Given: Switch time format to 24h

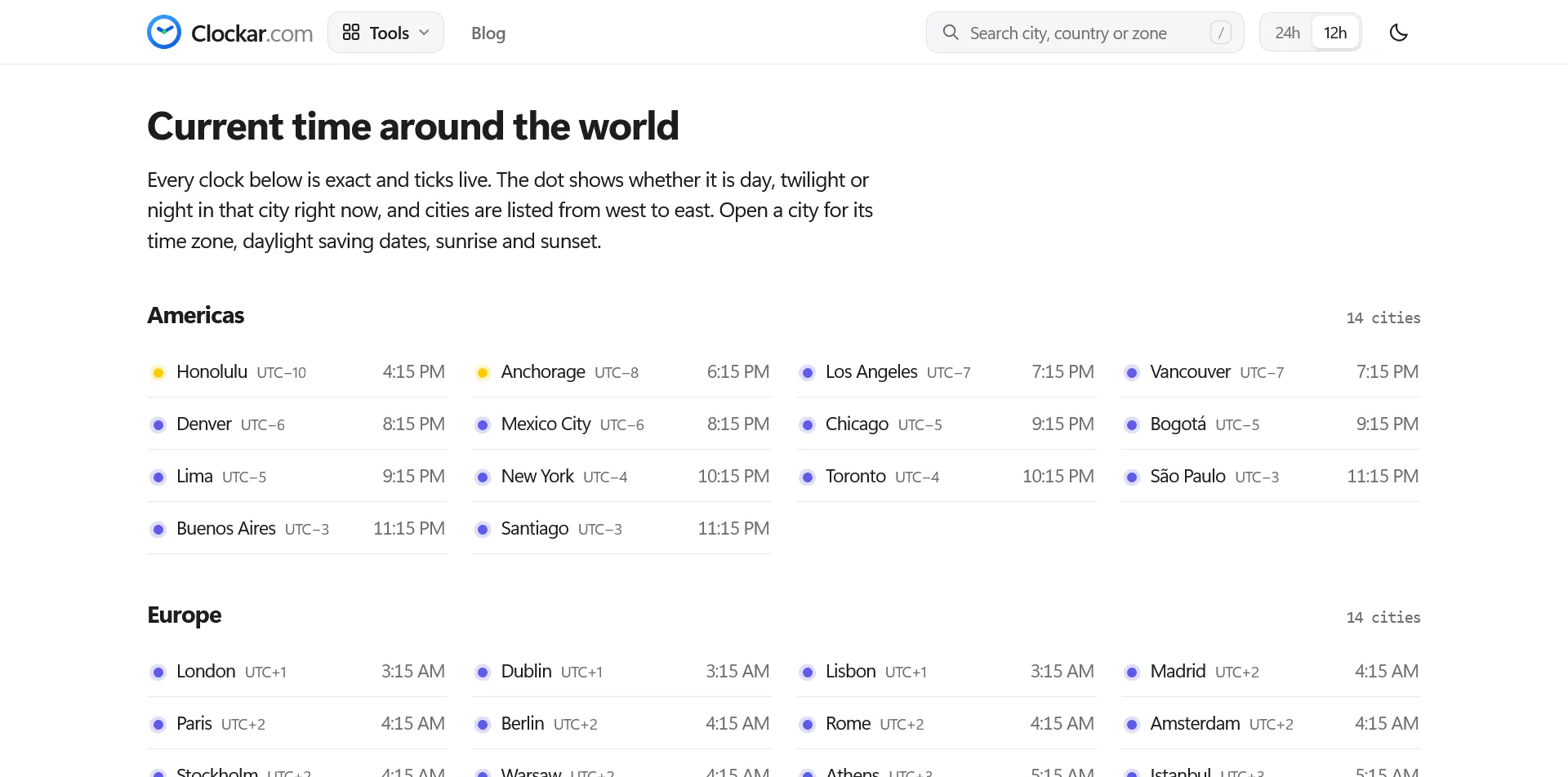Looking at the screenshot, I should (x=1287, y=33).
